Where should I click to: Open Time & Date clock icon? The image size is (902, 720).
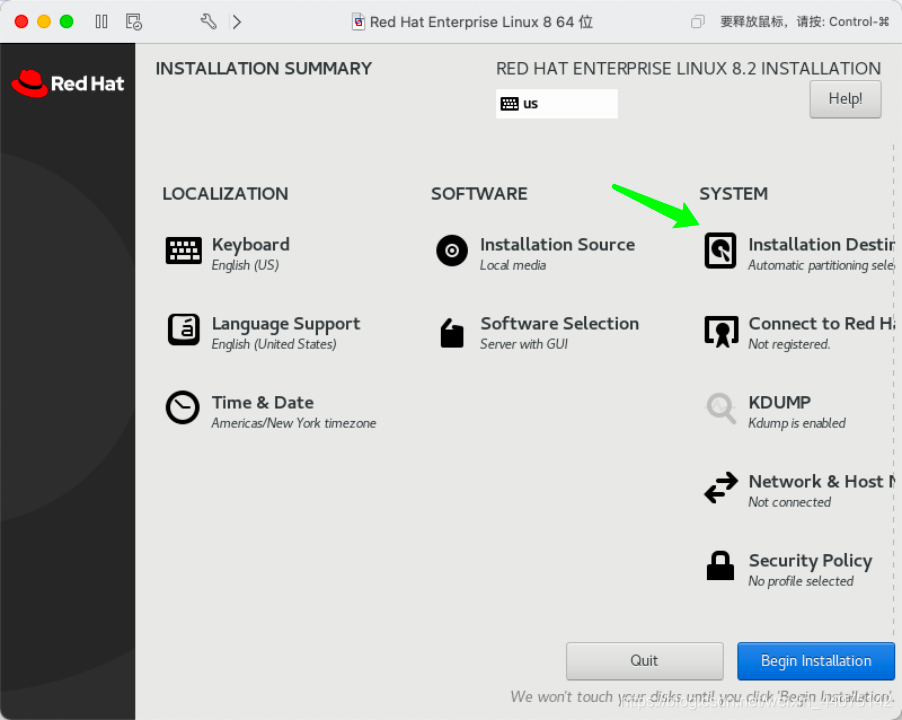[183, 408]
